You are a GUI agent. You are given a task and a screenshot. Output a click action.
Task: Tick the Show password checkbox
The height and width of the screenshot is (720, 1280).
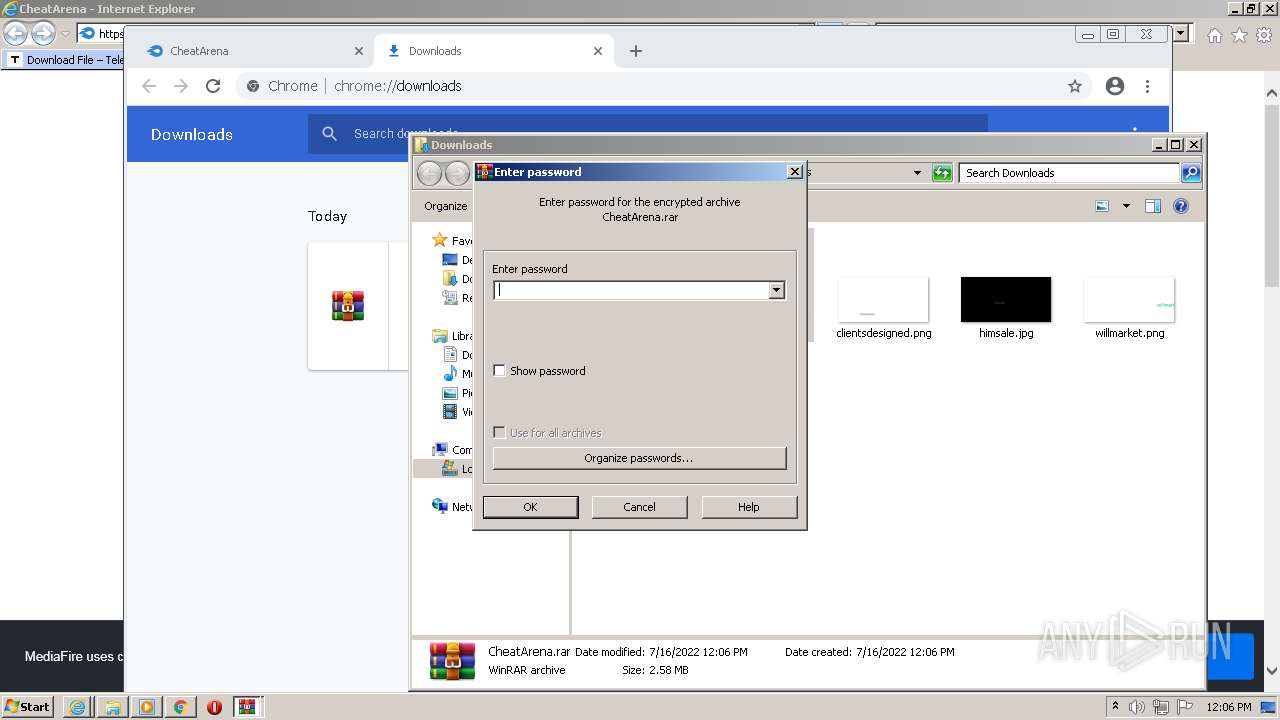click(500, 371)
